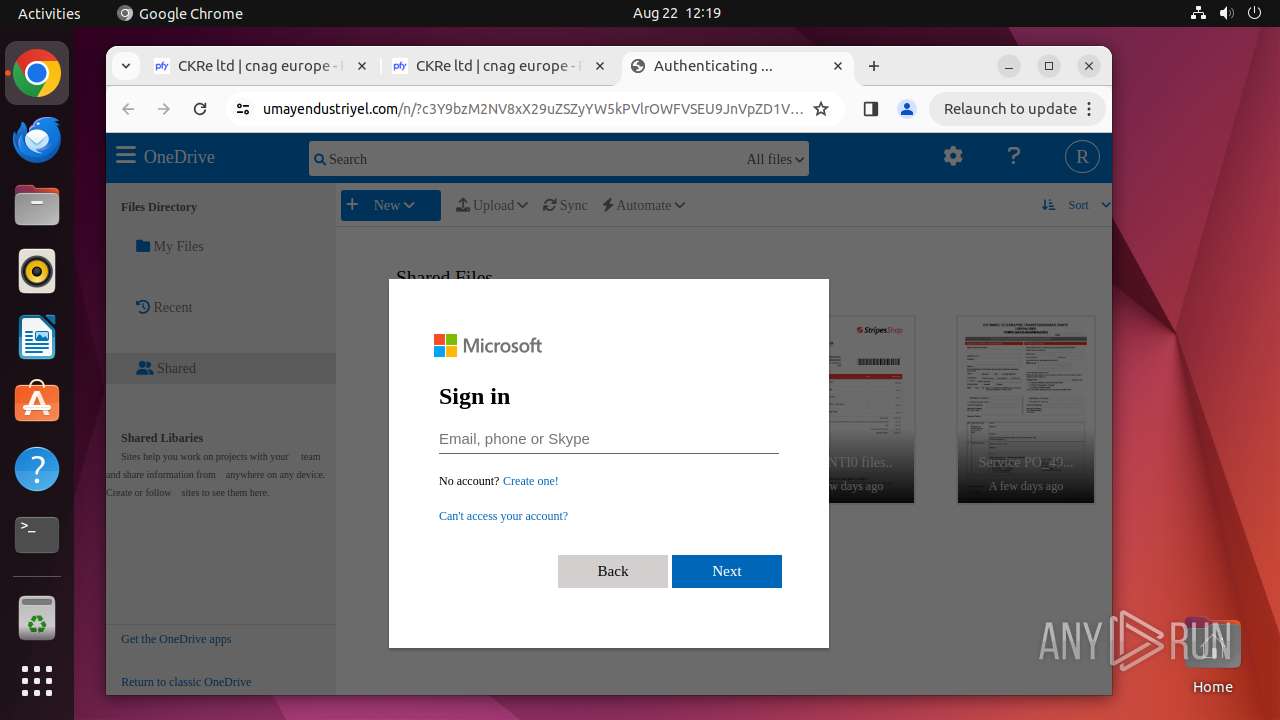Click Get the OneDrive apps link
1280x720 pixels.
(x=176, y=639)
